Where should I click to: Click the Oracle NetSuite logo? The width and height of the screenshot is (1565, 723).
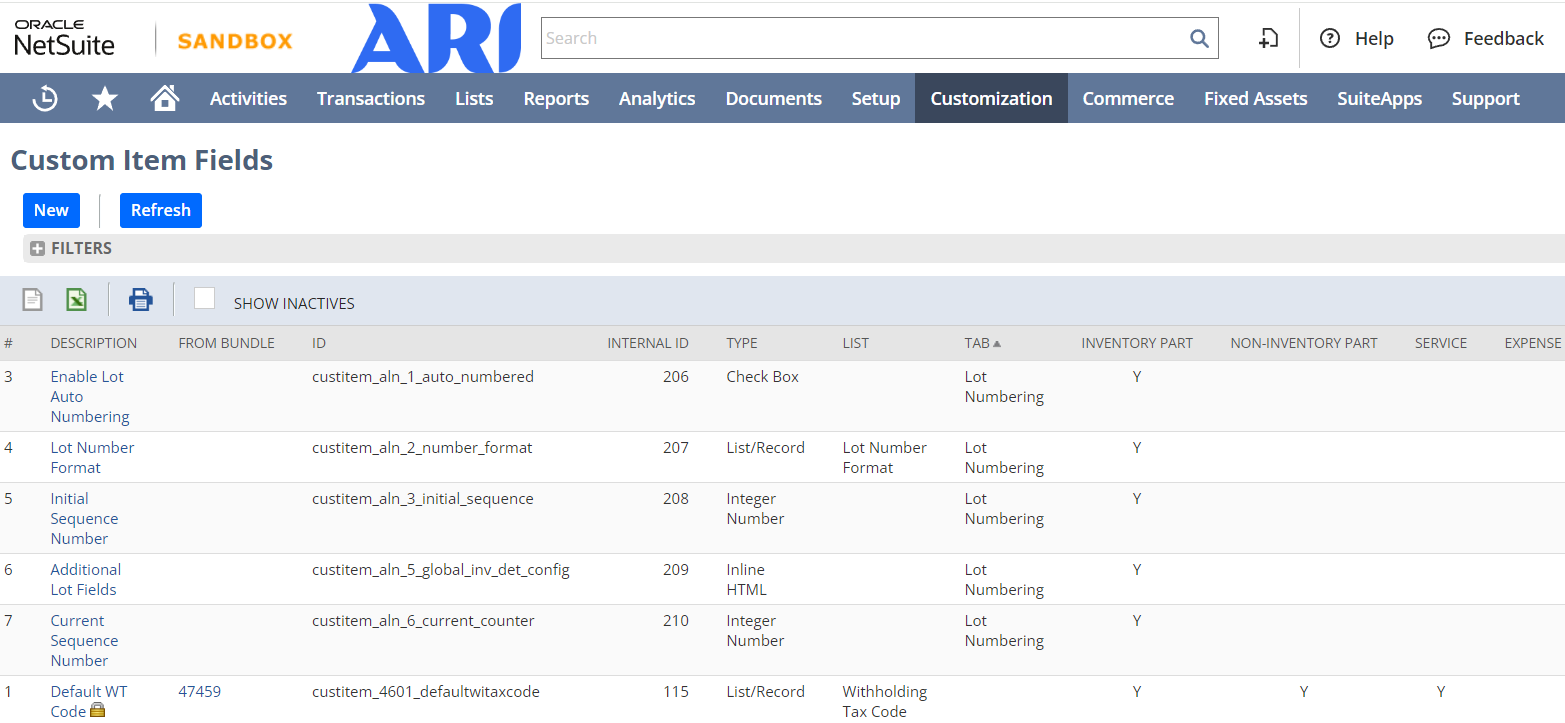pos(64,38)
